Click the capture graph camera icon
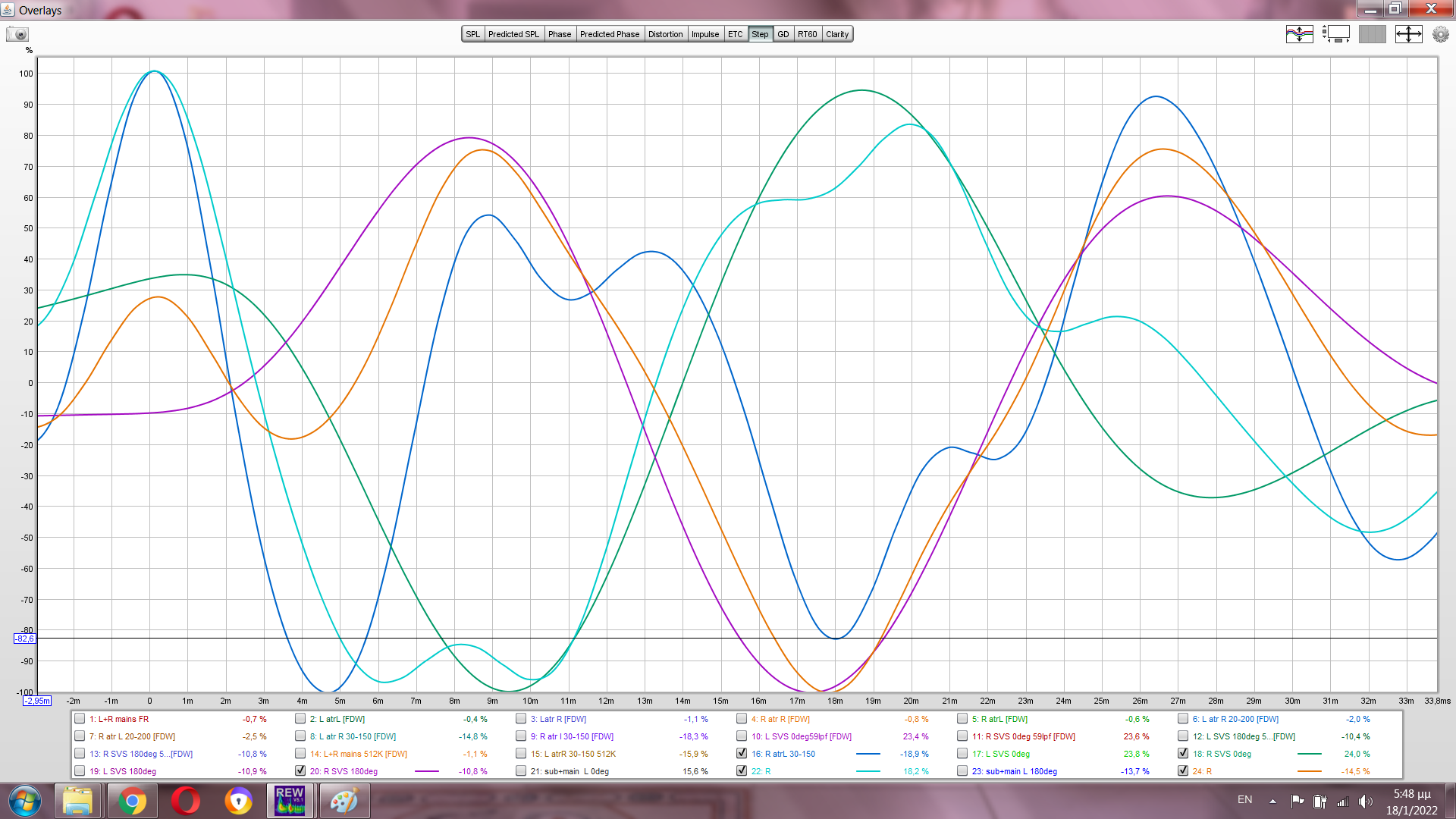 tap(17, 34)
